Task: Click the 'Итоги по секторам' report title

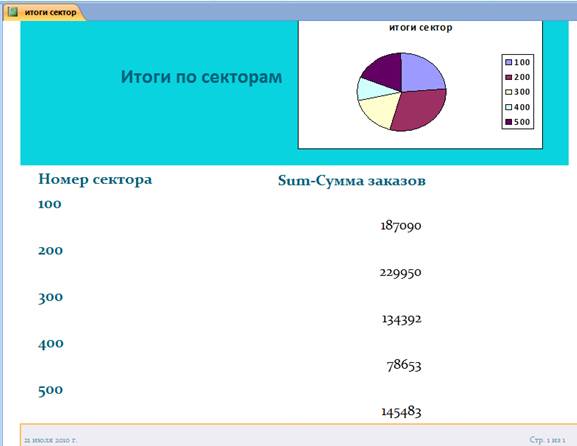Action: pyautogui.click(x=201, y=77)
